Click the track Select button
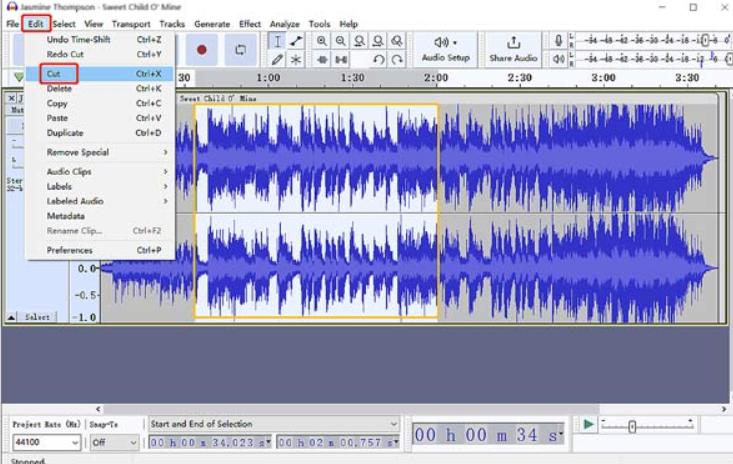This screenshot has height=464, width=733. [x=37, y=316]
